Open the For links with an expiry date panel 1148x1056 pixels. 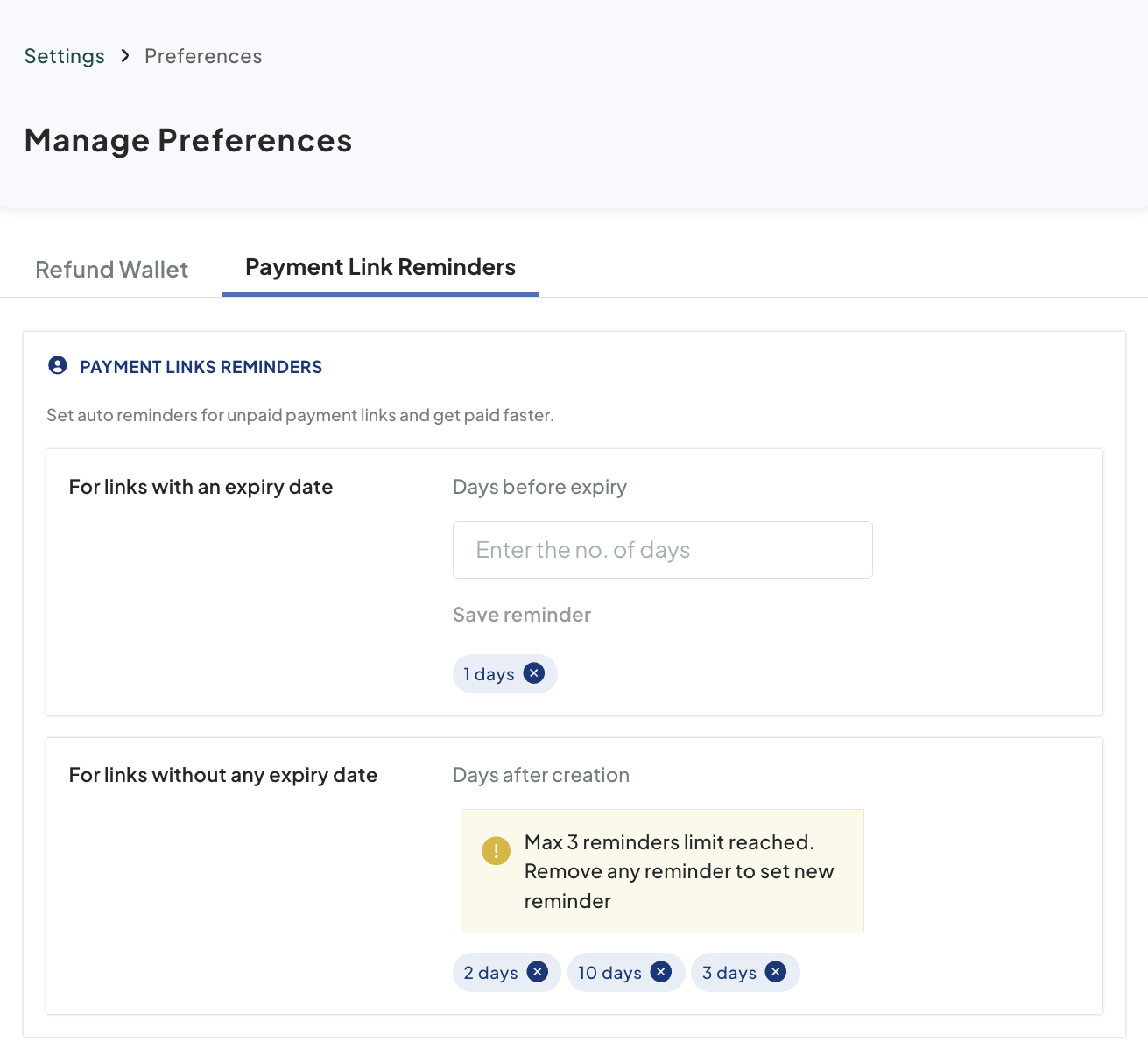201,486
